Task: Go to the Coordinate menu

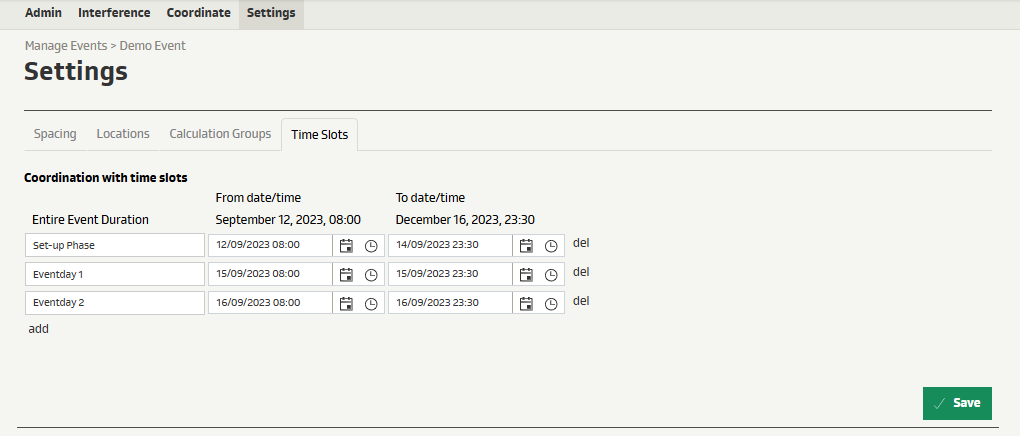Action: pyautogui.click(x=199, y=13)
